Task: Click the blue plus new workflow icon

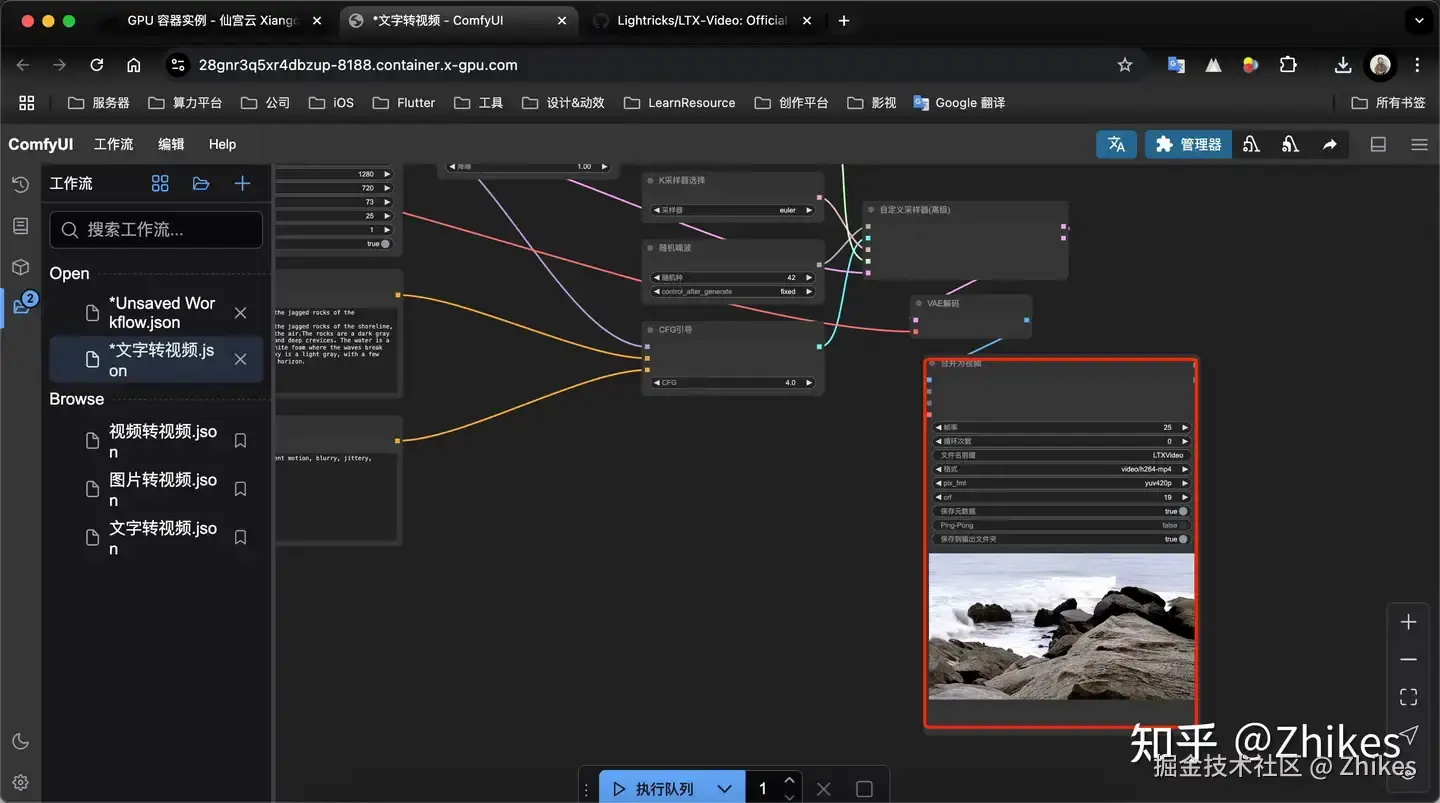Action: pyautogui.click(x=242, y=184)
